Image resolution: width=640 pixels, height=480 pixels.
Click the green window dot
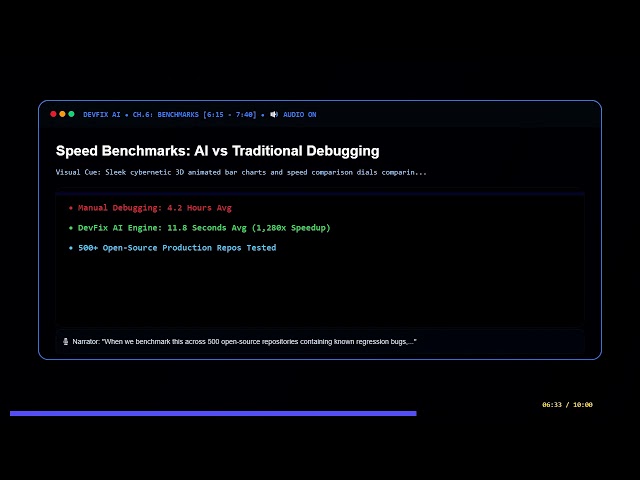point(71,114)
